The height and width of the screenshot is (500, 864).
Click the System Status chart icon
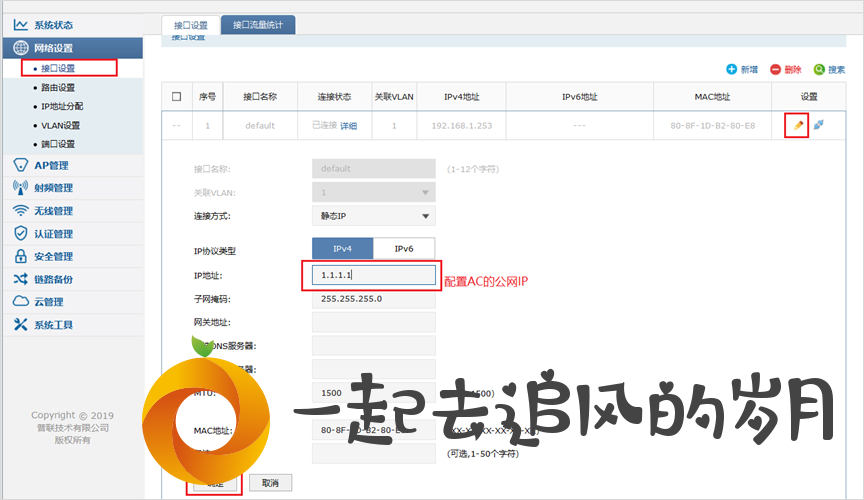(x=20, y=25)
